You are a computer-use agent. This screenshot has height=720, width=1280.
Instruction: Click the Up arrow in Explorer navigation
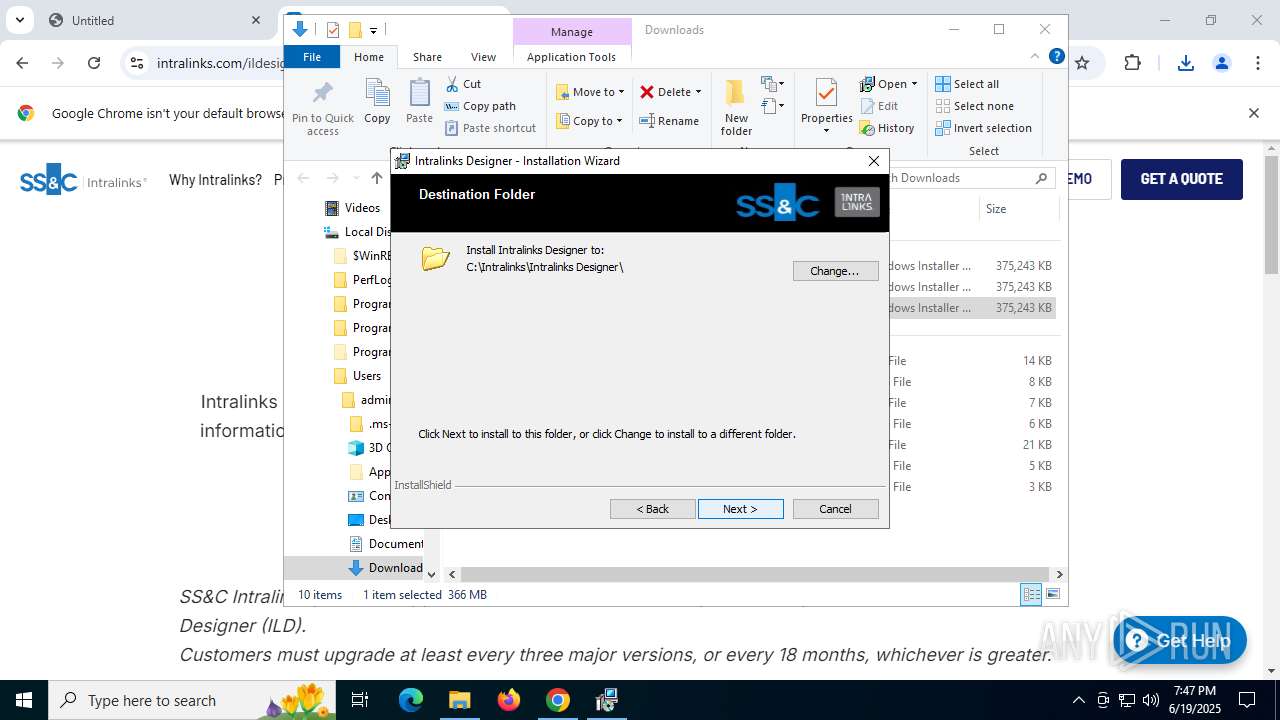(x=376, y=178)
